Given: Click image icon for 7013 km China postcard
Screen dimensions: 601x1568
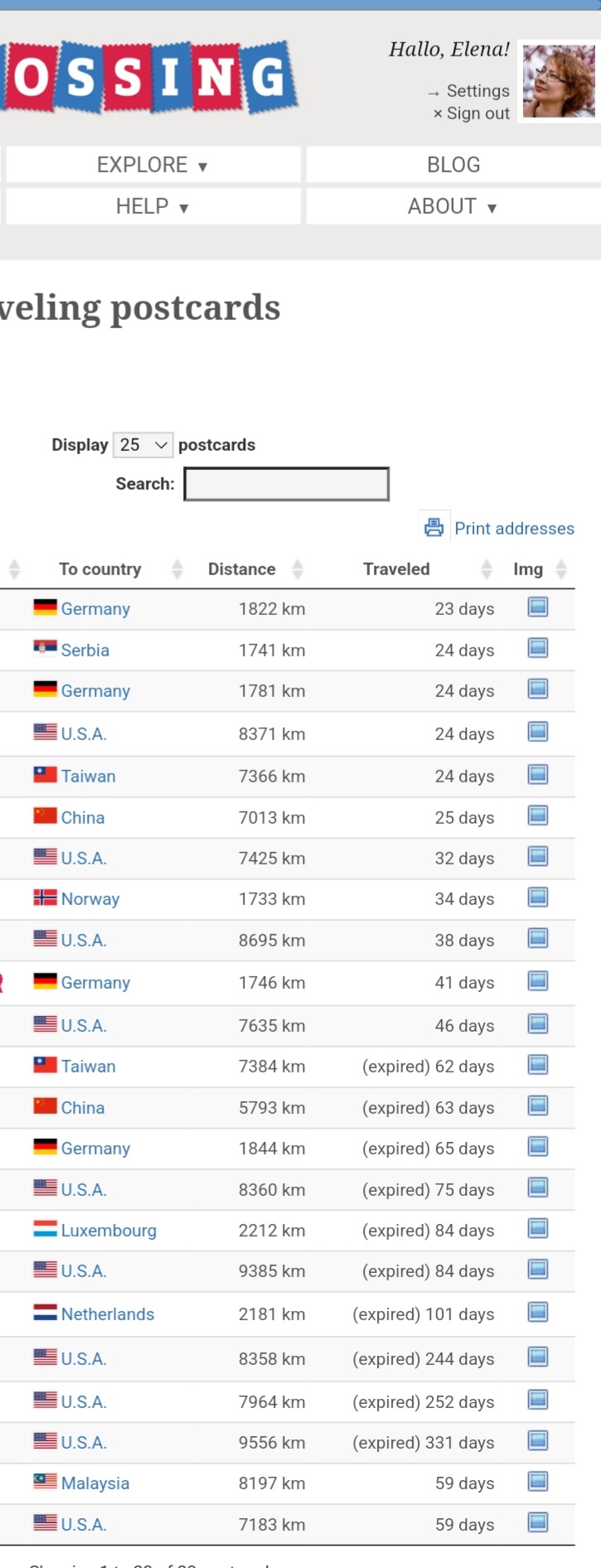Looking at the screenshot, I should coord(538,815).
